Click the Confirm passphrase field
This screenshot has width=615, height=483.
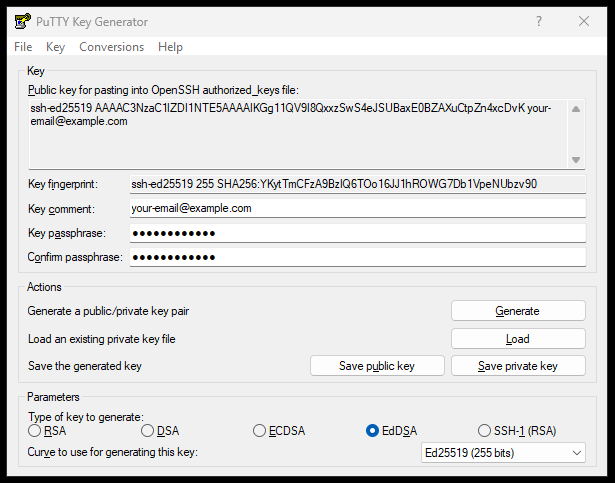coord(356,257)
